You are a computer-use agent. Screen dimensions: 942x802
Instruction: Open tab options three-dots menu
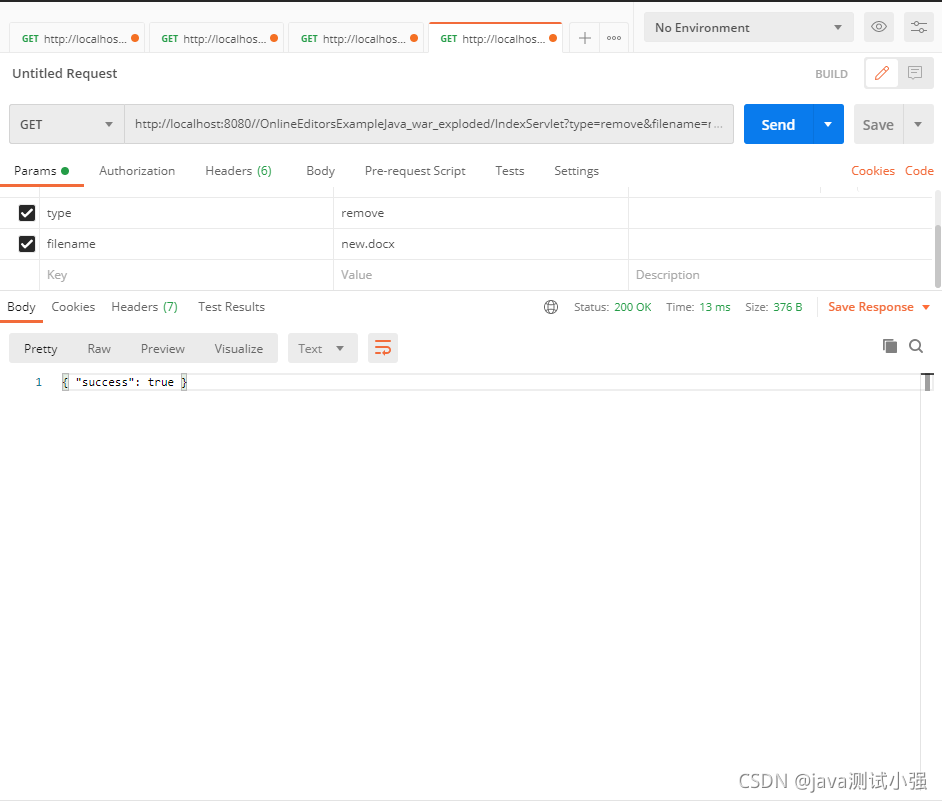coord(613,38)
